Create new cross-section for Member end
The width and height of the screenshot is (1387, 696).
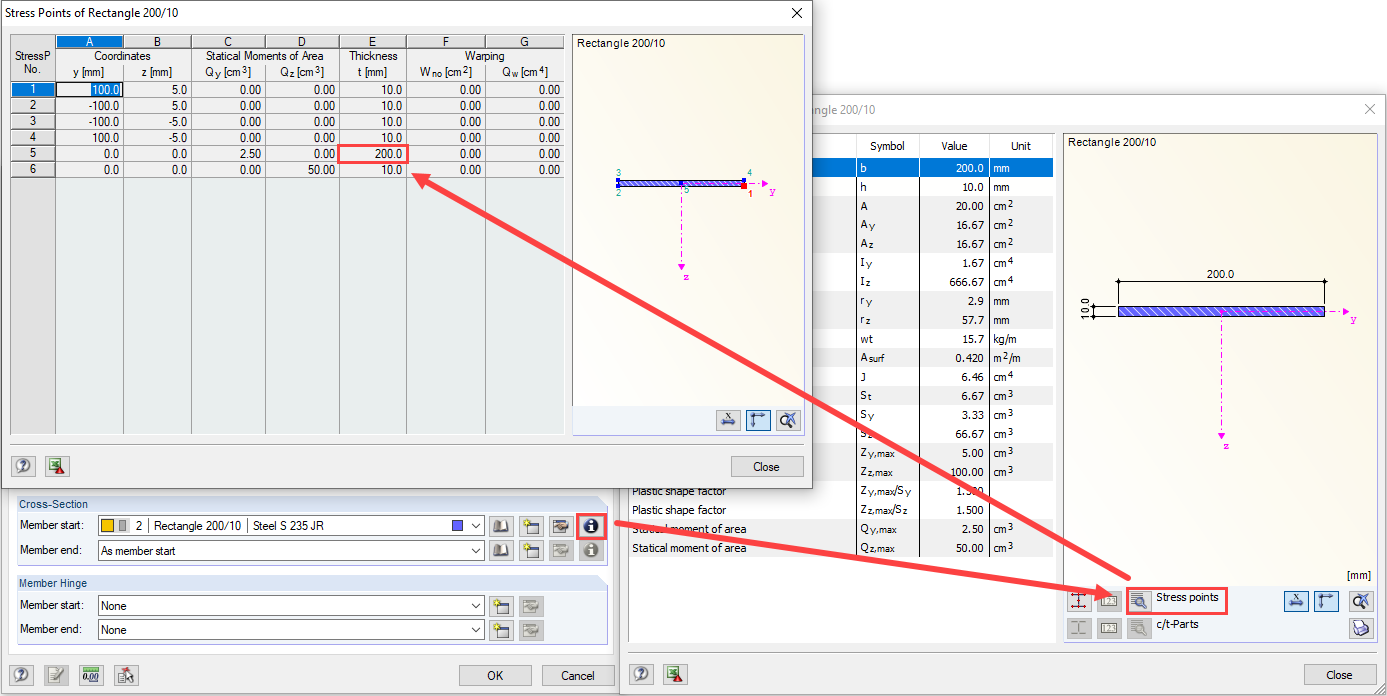pyautogui.click(x=531, y=550)
